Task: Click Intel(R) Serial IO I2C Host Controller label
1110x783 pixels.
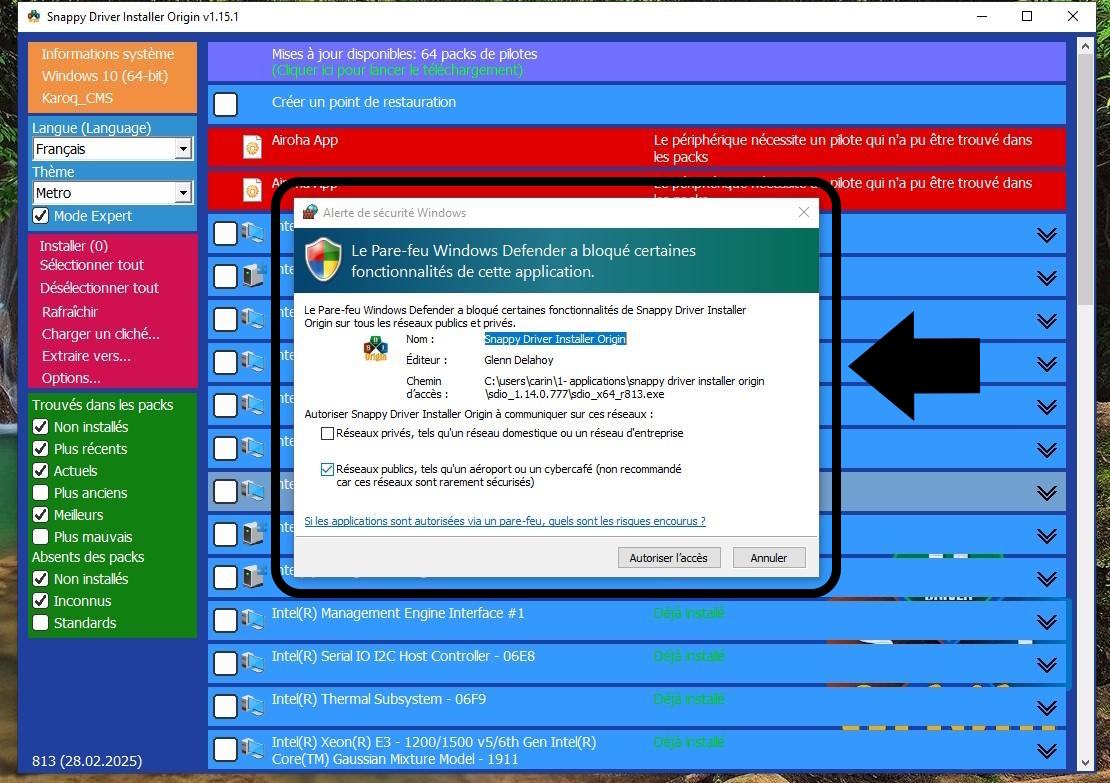Action: [404, 656]
